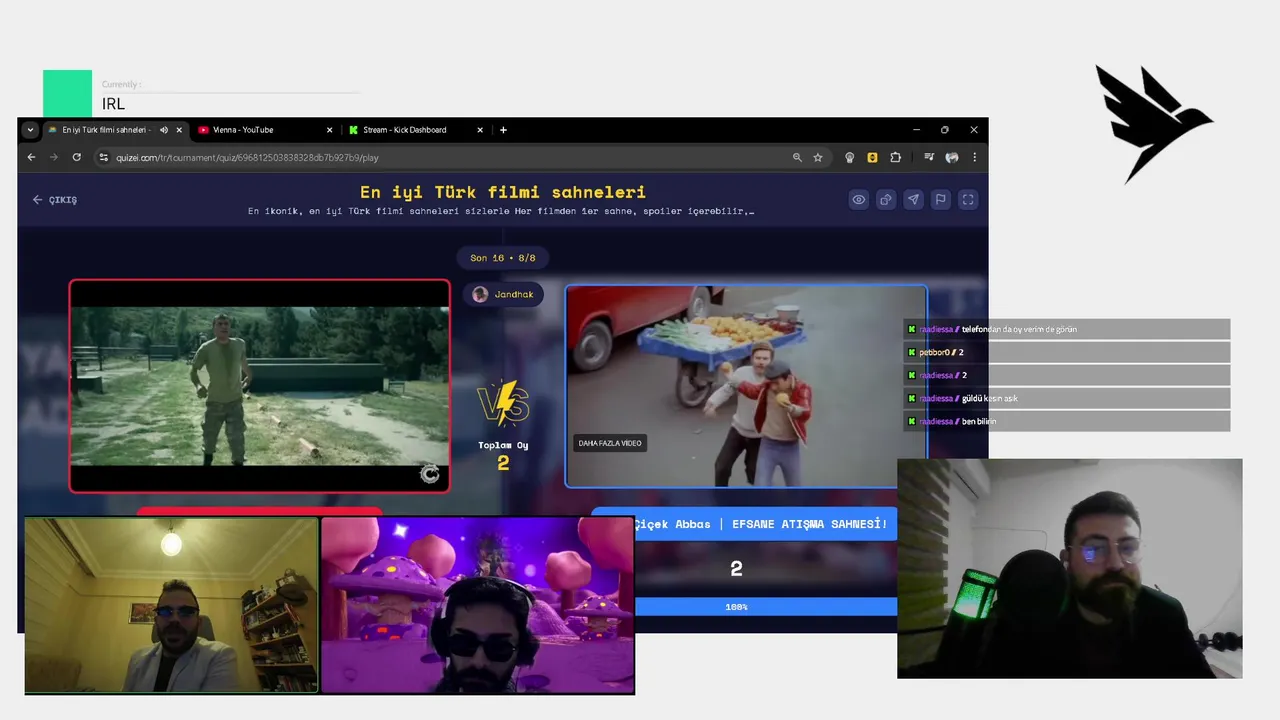Viewport: 1280px width, 720px height.
Task: Click the VS lightning bolt icon
Action: click(503, 403)
